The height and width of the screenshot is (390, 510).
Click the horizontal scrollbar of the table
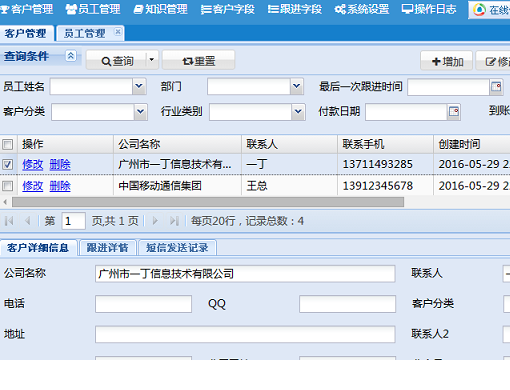click(x=208, y=202)
